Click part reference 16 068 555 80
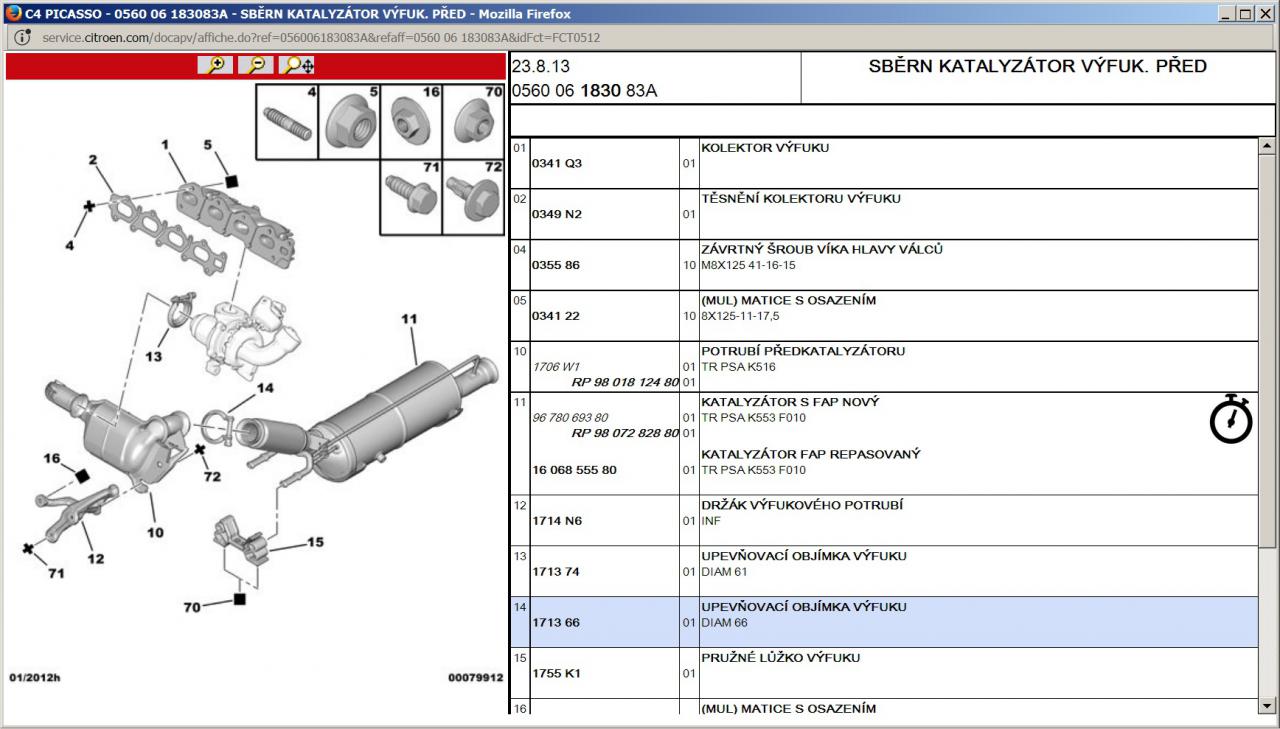1280x729 pixels. click(574, 470)
